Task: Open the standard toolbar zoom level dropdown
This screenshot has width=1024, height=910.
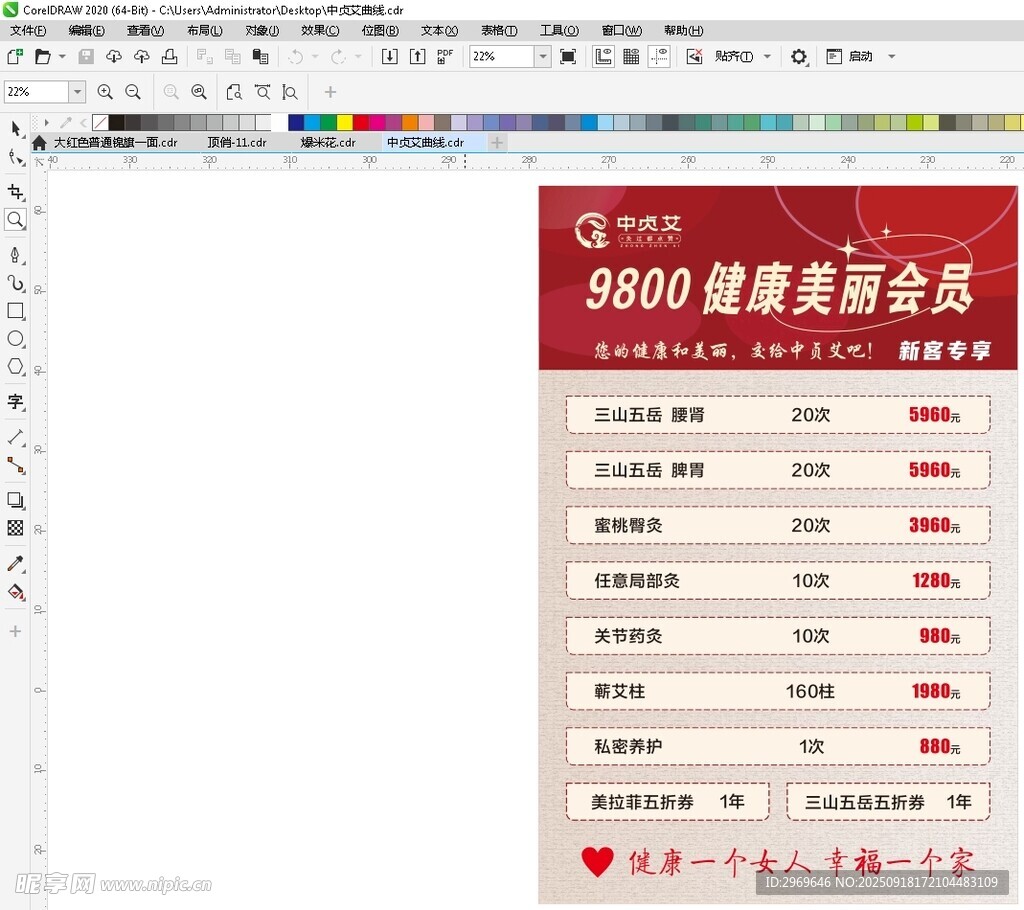Action: tap(543, 57)
